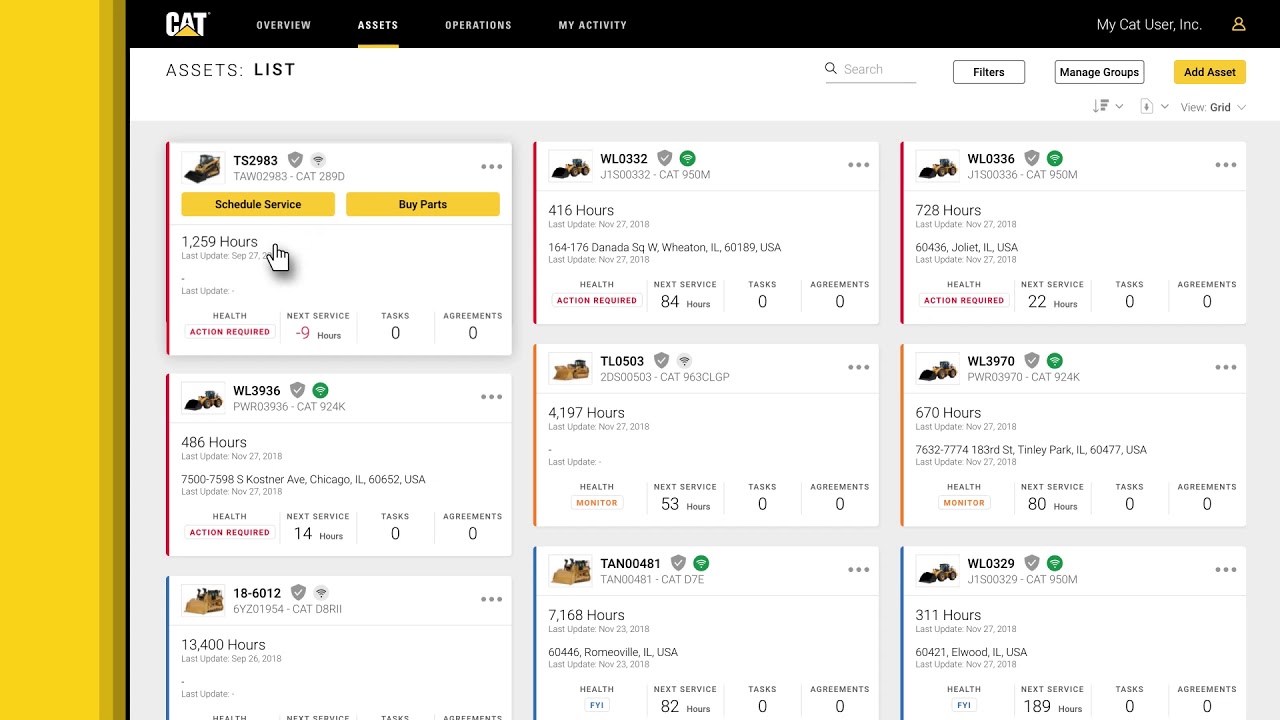Click the FYI badge on TAN00481

pyautogui.click(x=597, y=705)
